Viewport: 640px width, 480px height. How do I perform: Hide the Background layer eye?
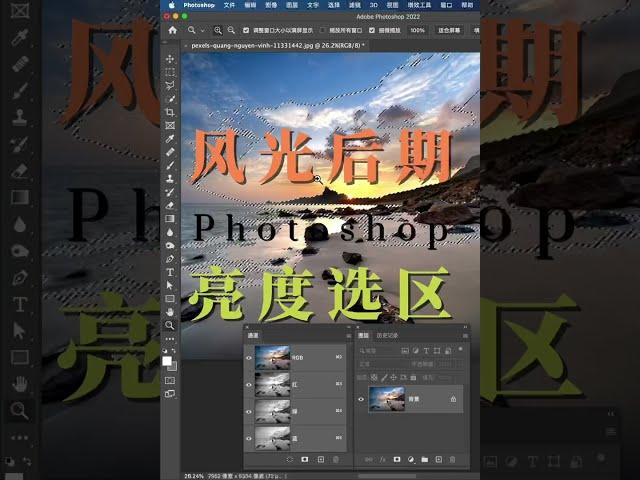(361, 399)
